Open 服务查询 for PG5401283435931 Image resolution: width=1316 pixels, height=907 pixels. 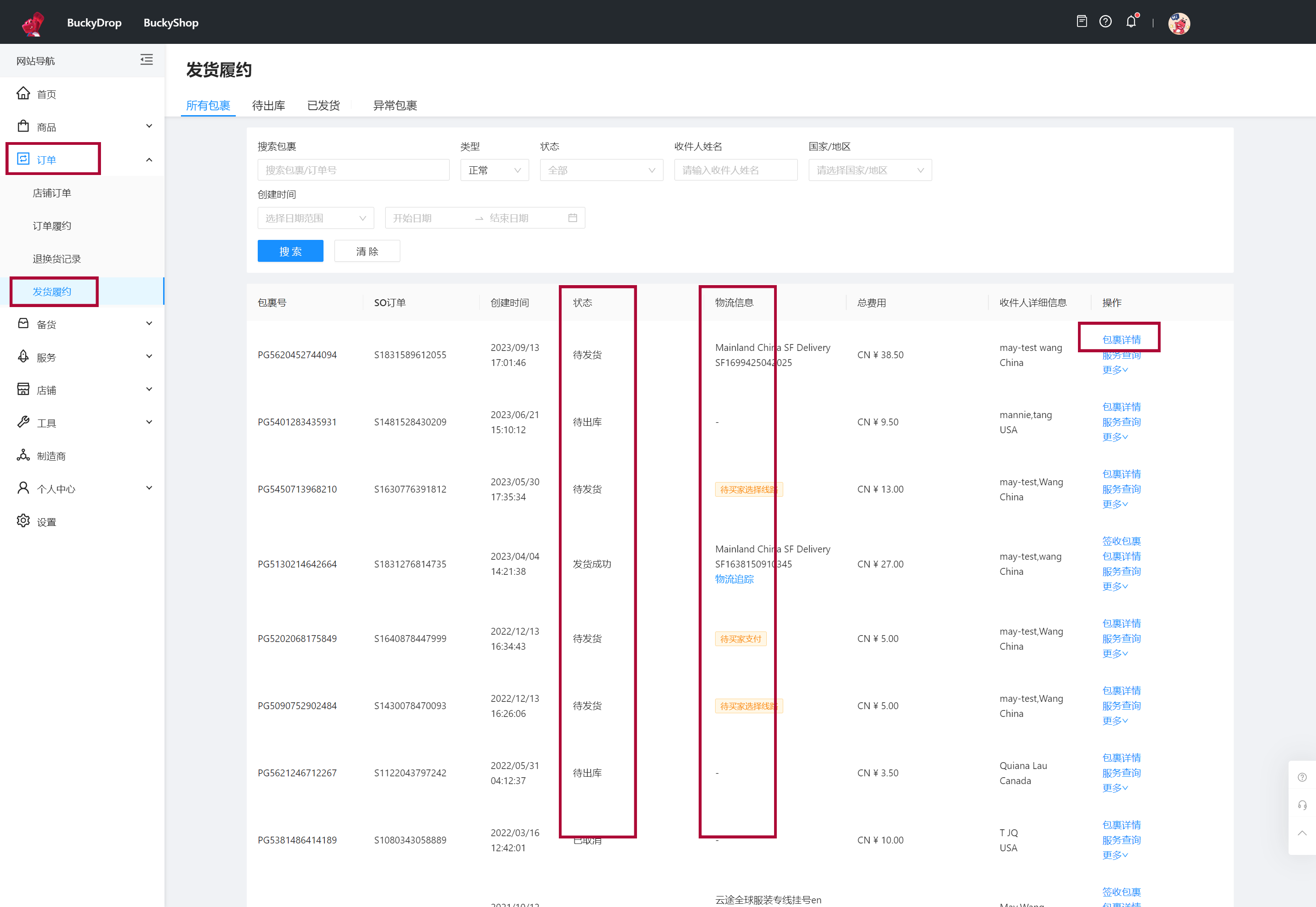[1121, 422]
